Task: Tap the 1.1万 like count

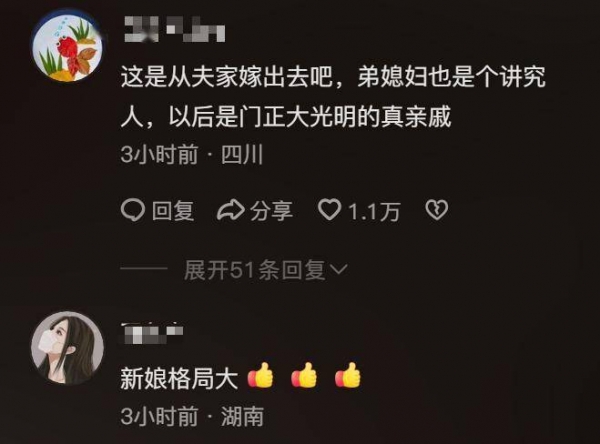Action: [374, 211]
